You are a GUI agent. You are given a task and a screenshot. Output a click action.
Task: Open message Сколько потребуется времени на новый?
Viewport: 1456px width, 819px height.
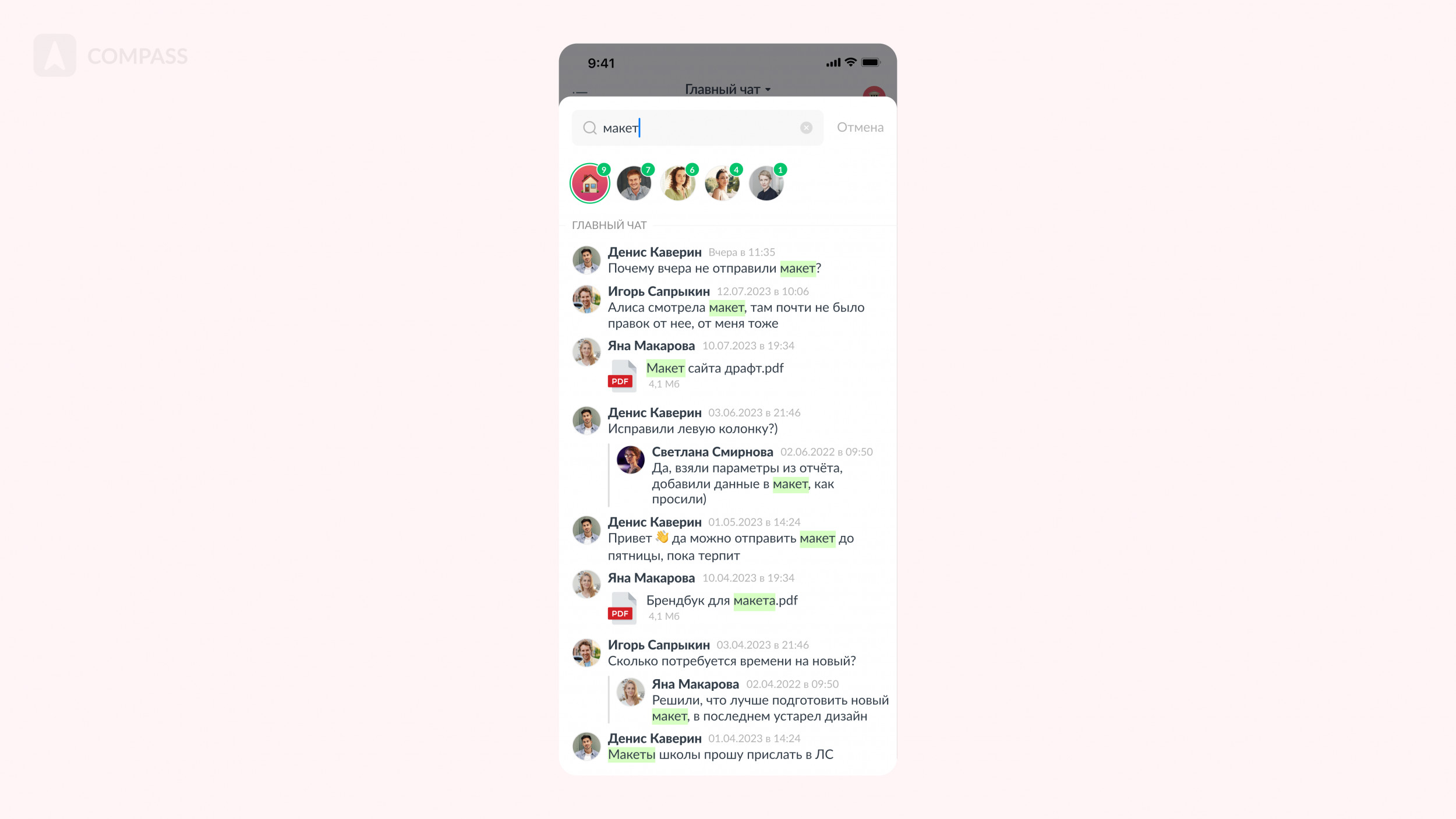(731, 661)
